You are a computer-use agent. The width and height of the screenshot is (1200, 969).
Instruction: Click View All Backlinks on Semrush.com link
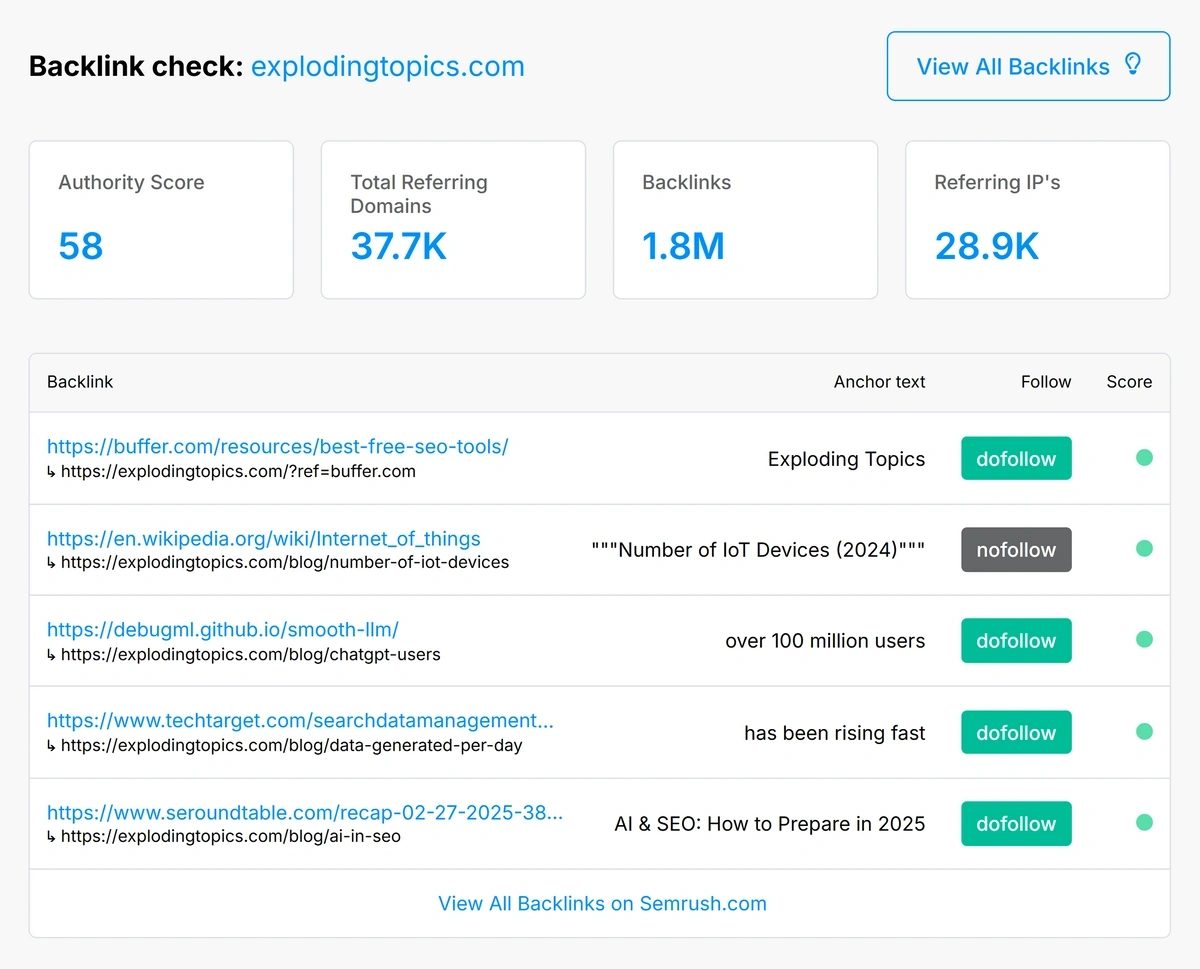click(x=602, y=903)
